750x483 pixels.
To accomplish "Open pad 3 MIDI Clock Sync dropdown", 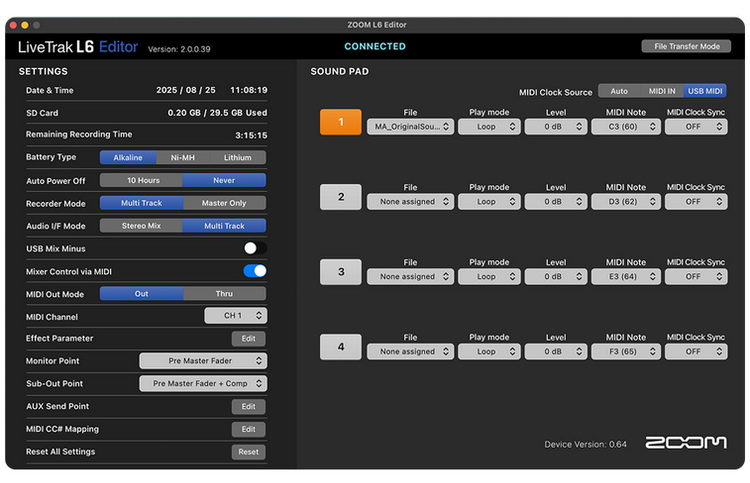I will click(x=696, y=277).
